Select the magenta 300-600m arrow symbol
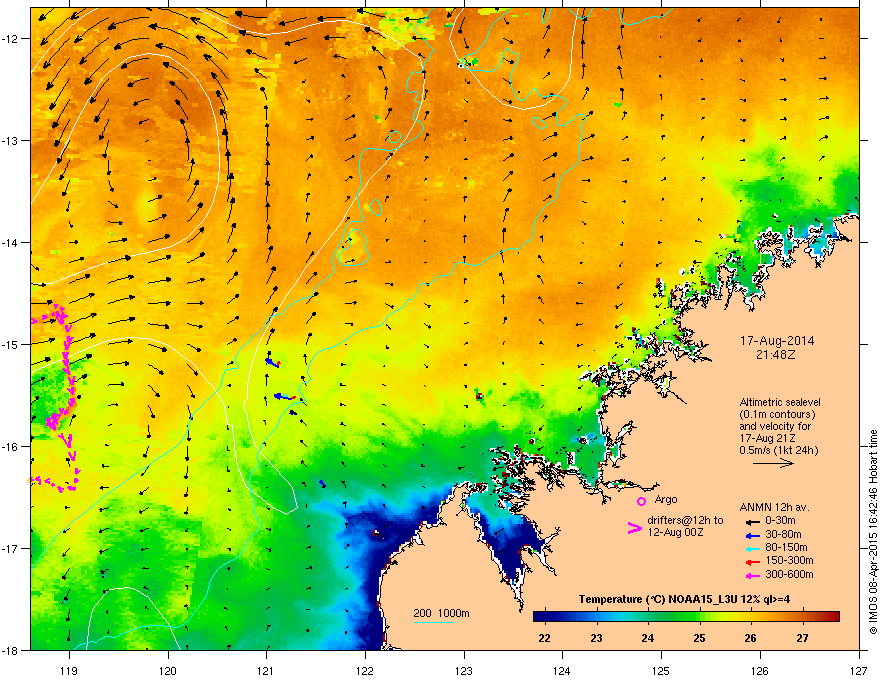 point(751,576)
